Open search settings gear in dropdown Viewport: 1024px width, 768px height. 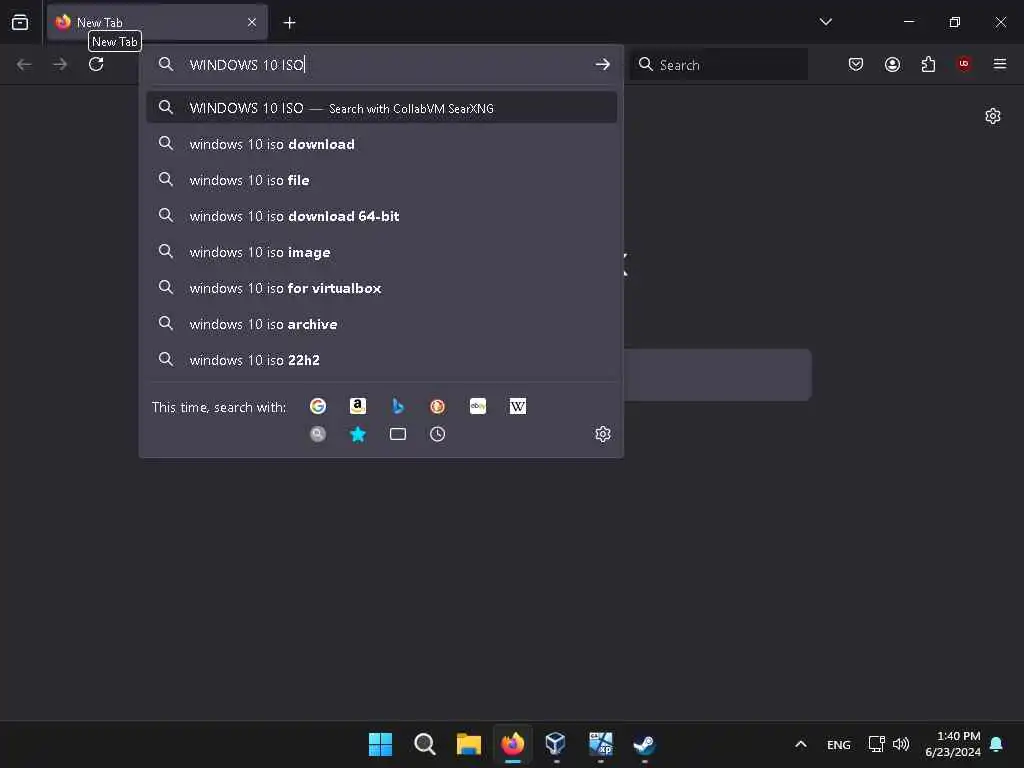point(602,434)
